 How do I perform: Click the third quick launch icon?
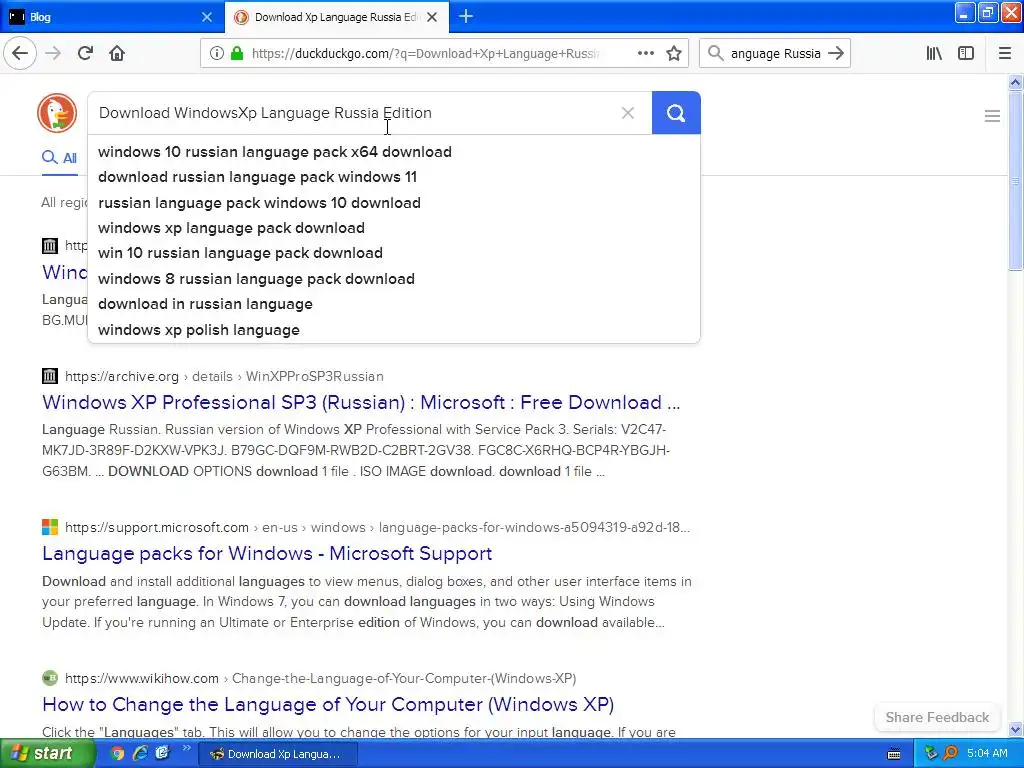(x=163, y=754)
